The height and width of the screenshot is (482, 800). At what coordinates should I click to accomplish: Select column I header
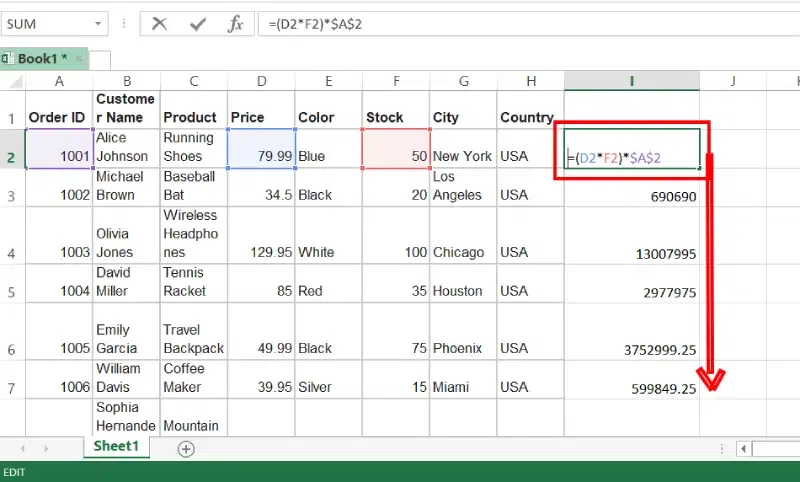(x=631, y=81)
